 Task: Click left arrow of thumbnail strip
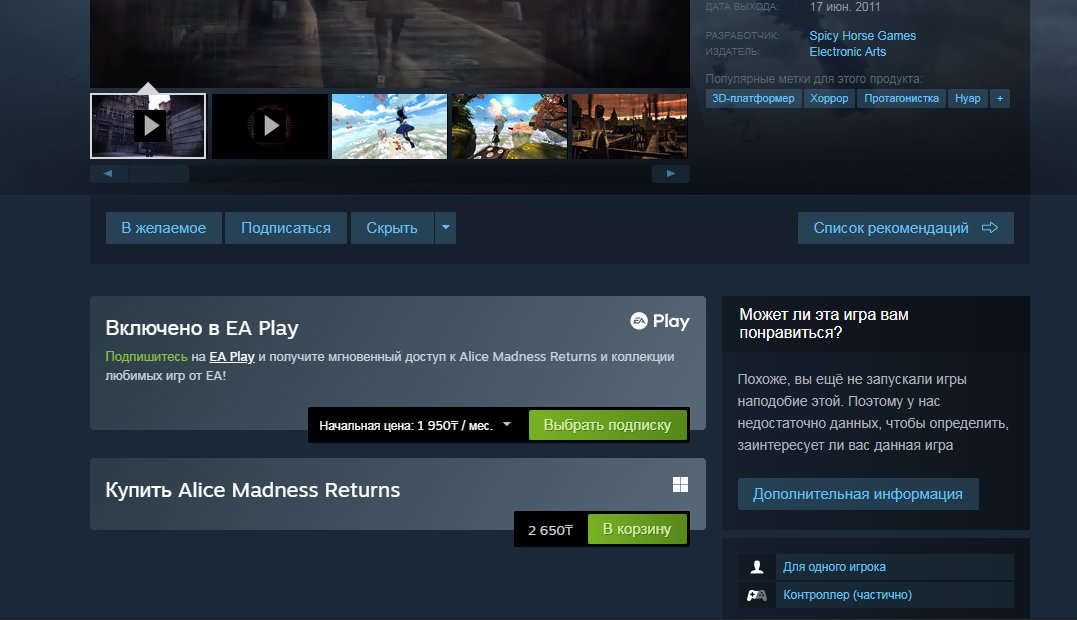(x=109, y=174)
